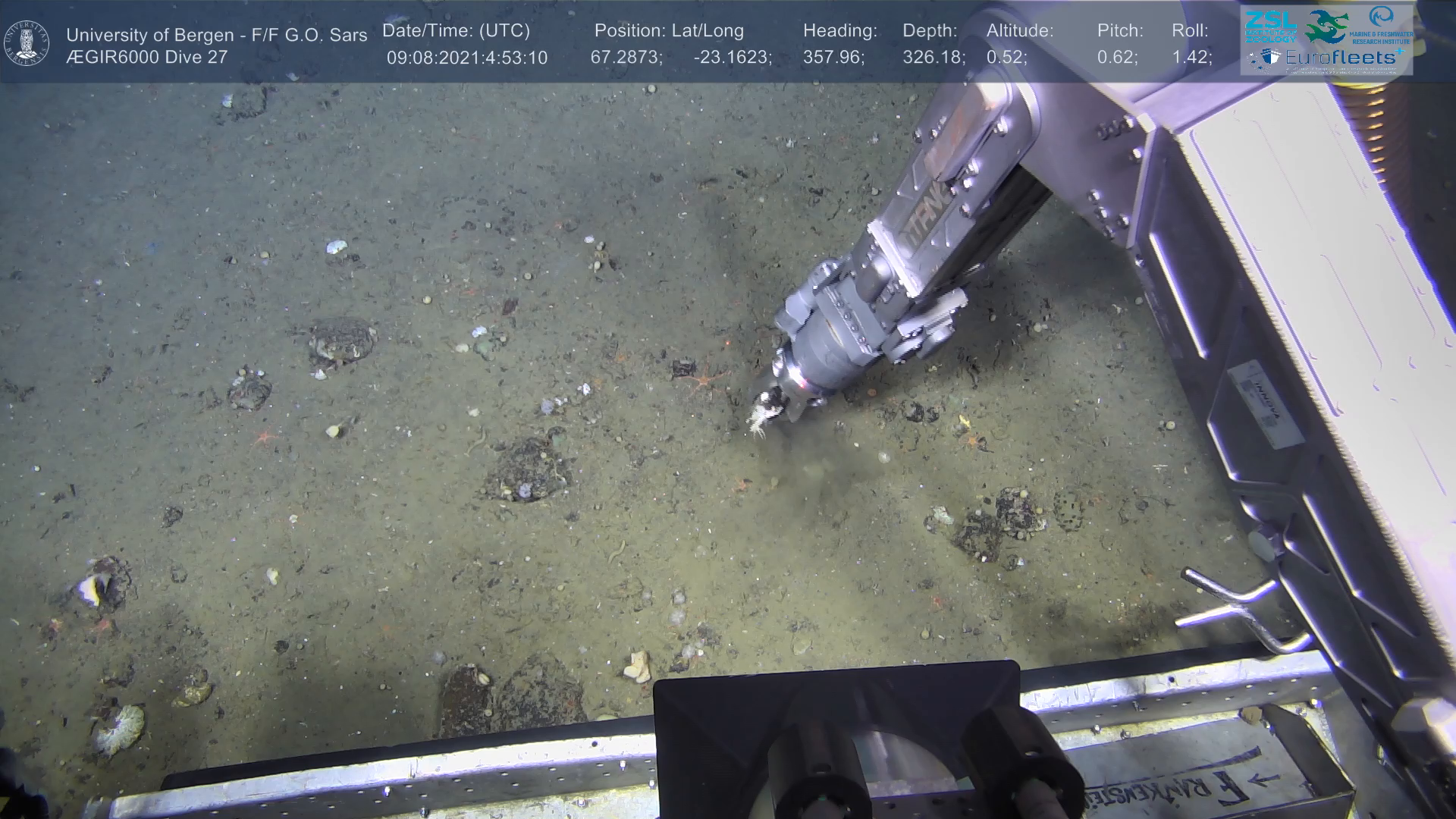Viewport: 1456px width, 819px height.
Task: Click the Depth value 326.18
Action: pyautogui.click(x=933, y=58)
